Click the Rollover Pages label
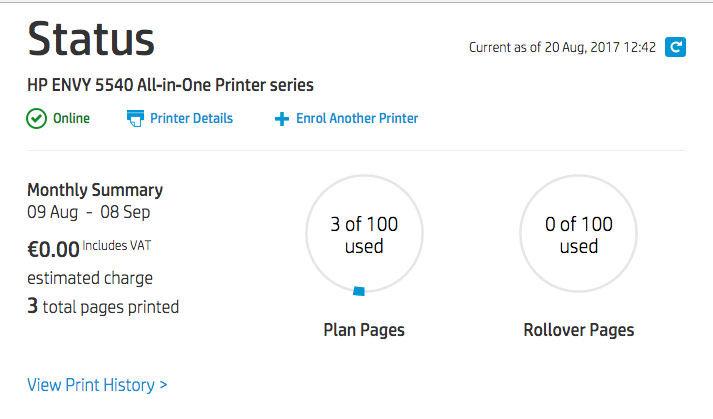 (x=578, y=330)
